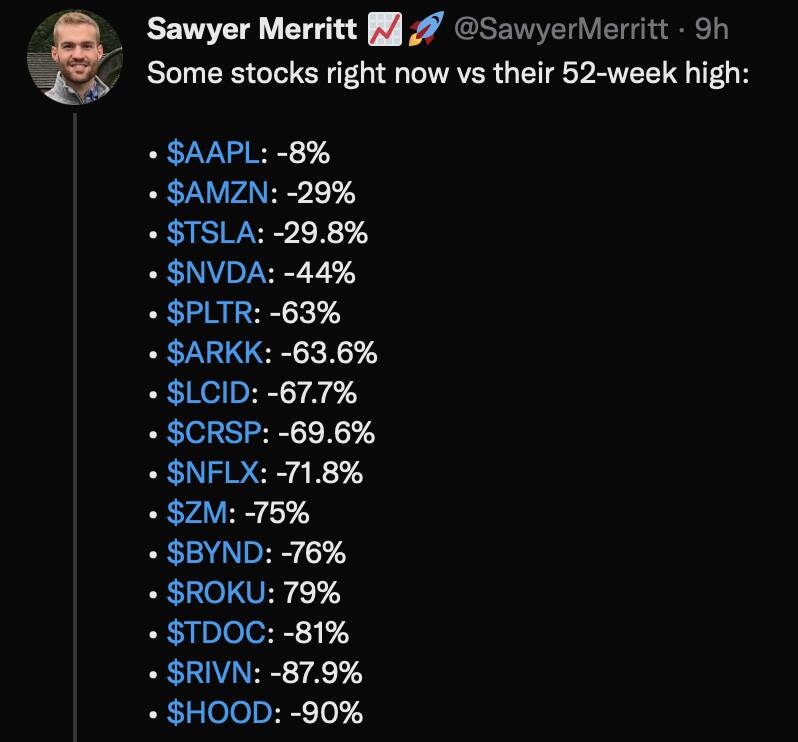Click the Sawyer Merritt display name
The image size is (798, 742).
point(252,28)
